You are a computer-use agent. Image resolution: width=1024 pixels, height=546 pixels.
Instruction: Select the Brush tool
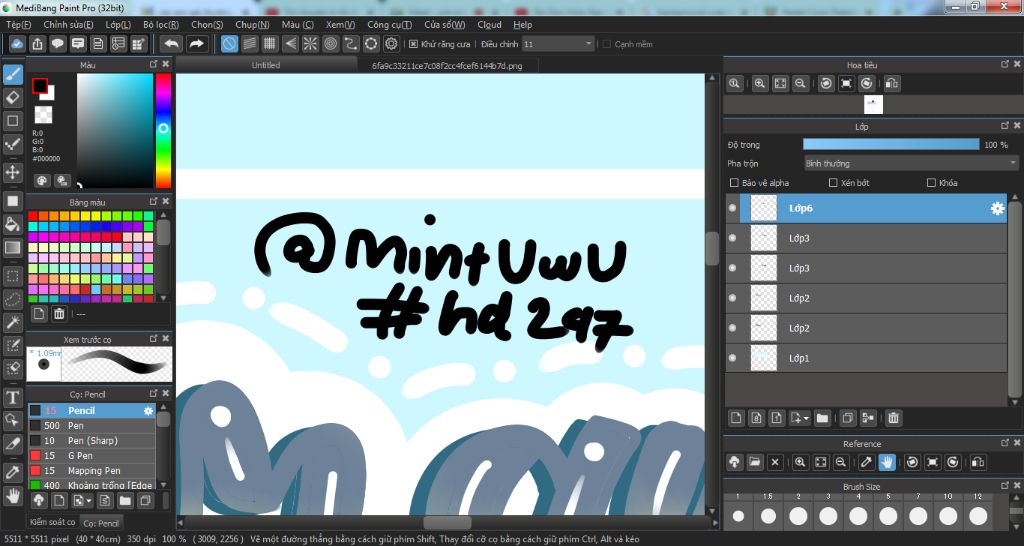click(12, 74)
